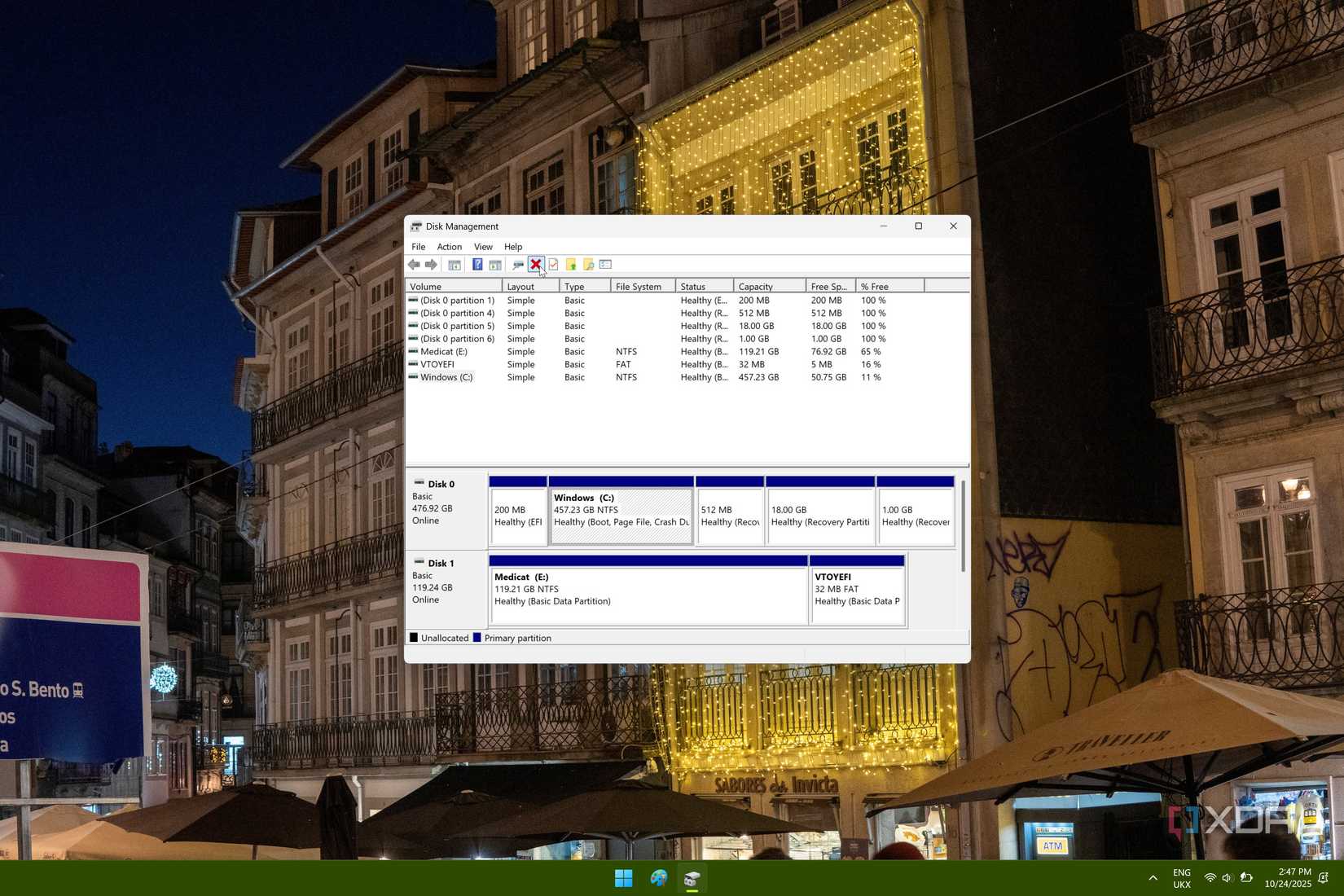This screenshot has width=1344, height=896.
Task: Select the Disk 0 label block
Action: 446,511
